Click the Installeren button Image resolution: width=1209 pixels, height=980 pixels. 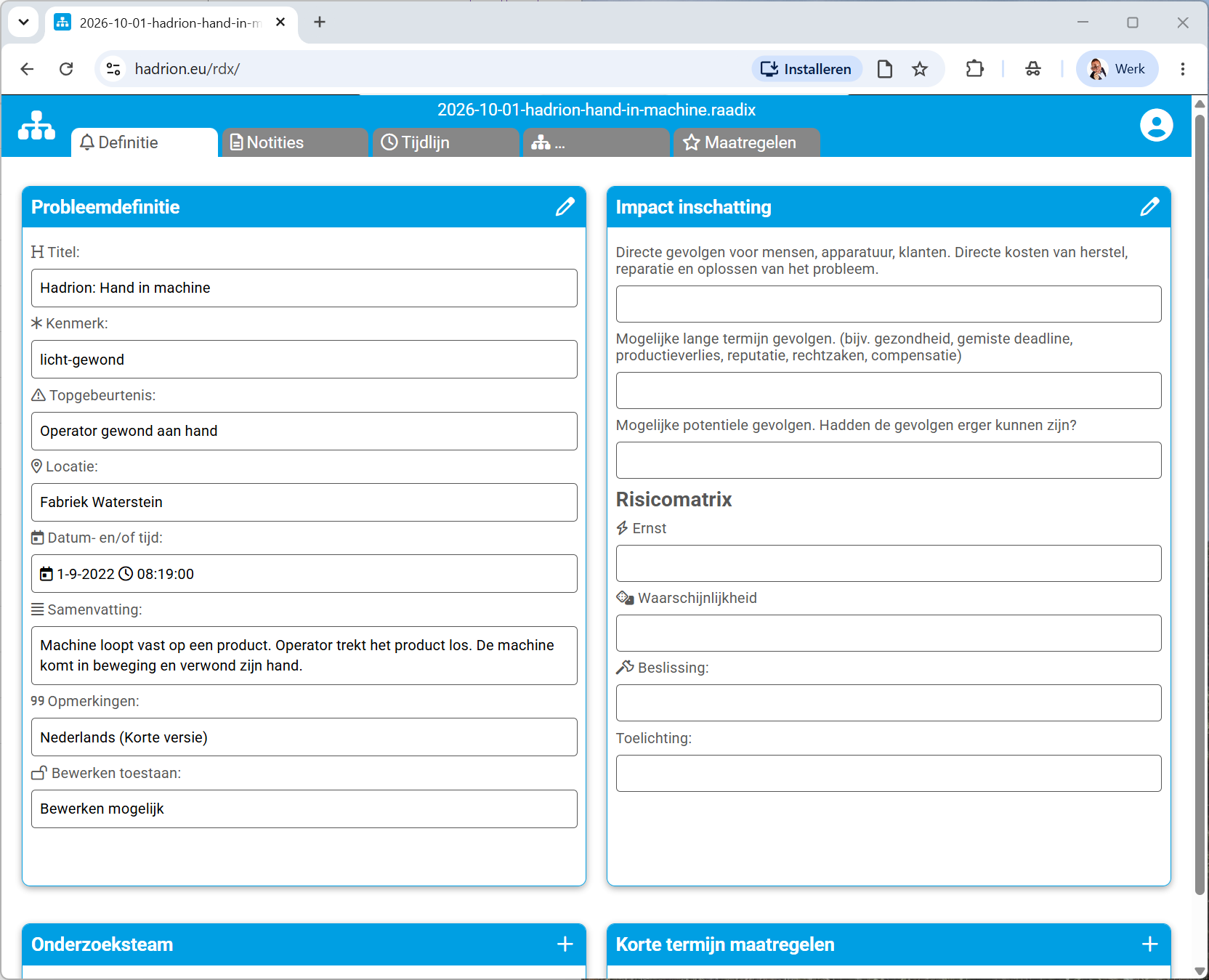806,69
